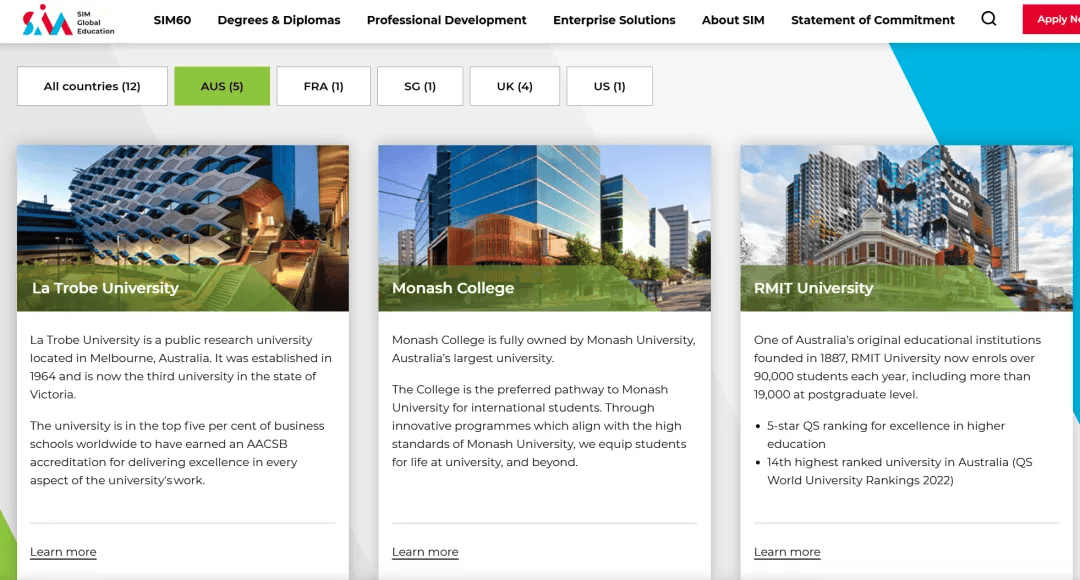Viewport: 1080px width, 580px height.
Task: Open the SIM60 menu item
Action: click(172, 20)
